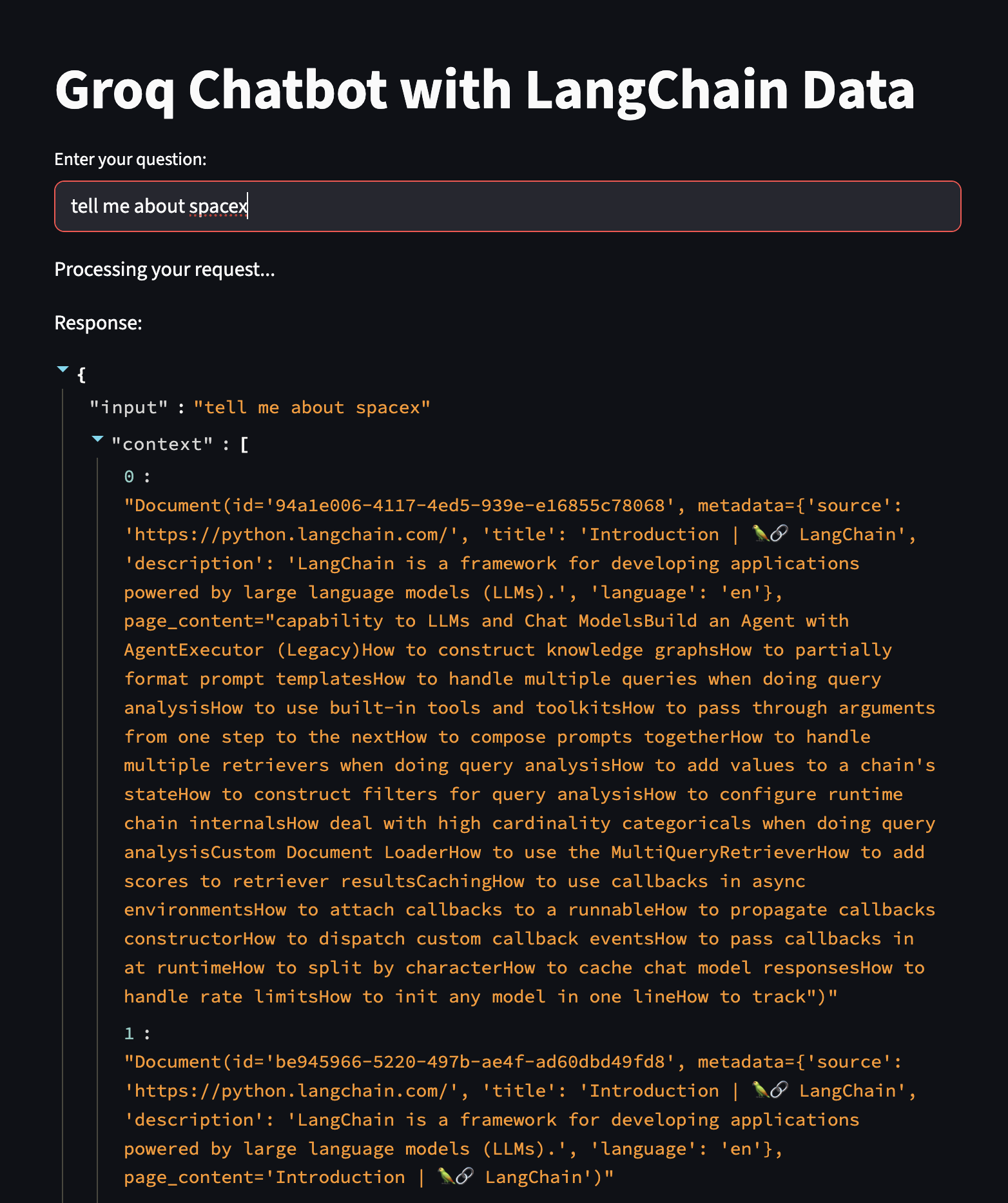Click the chain link emoji in document 0 title
Image resolution: width=1008 pixels, height=1203 pixels.
click(x=779, y=534)
